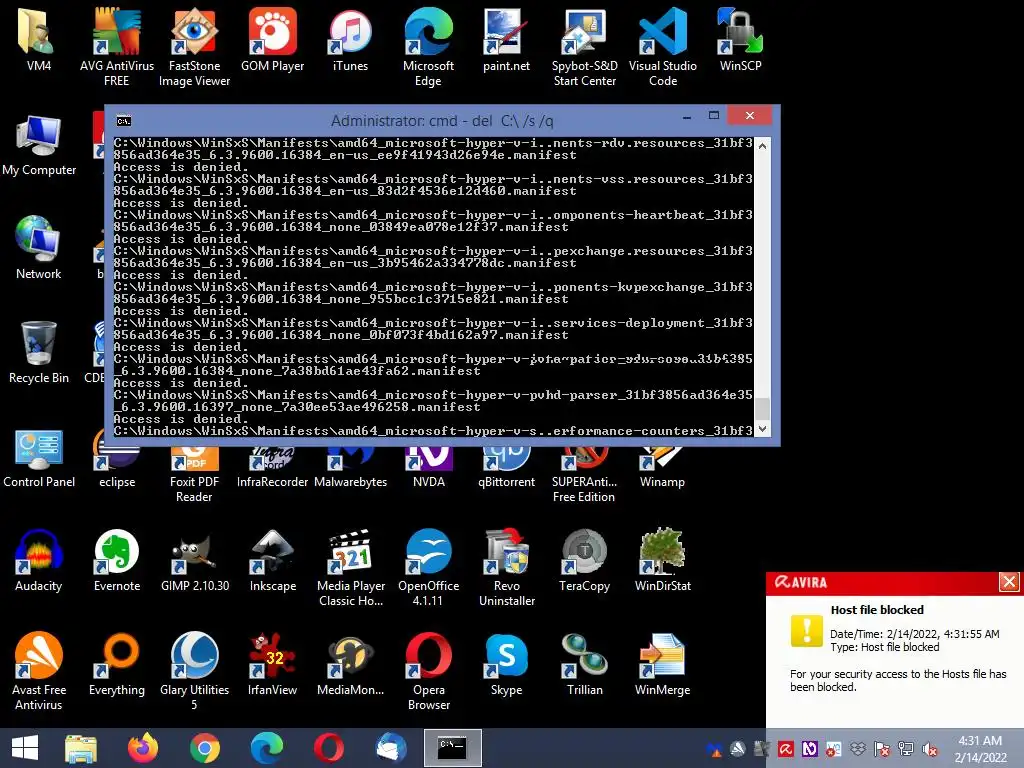Launch GOM Player from desktop
1024x768 pixels.
coord(272,39)
